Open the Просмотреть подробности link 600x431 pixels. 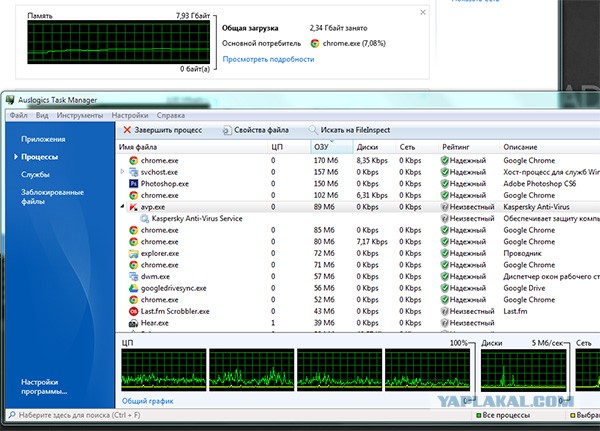pos(268,59)
